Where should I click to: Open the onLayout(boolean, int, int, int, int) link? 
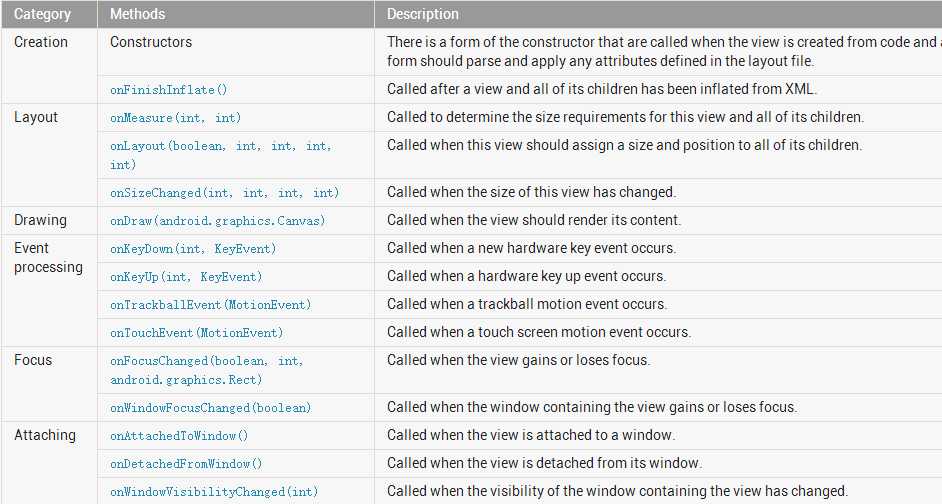pyautogui.click(x=220, y=155)
